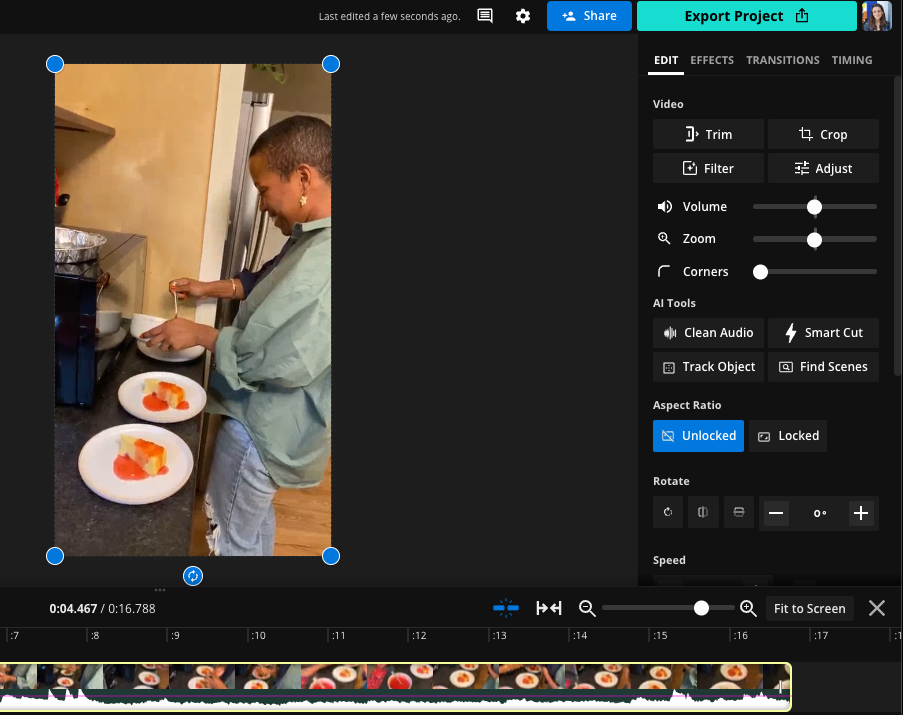903x715 pixels.
Task: Switch to the EFFECTS tab
Action: pos(712,60)
